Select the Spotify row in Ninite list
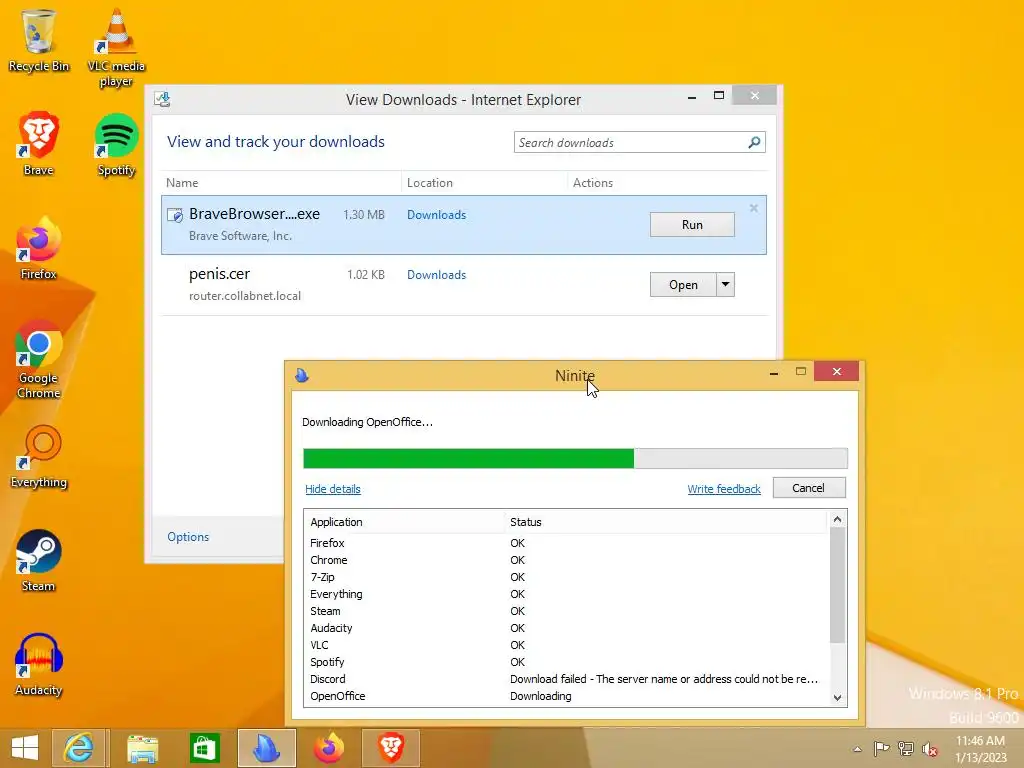Viewport: 1024px width, 768px height. (567, 662)
